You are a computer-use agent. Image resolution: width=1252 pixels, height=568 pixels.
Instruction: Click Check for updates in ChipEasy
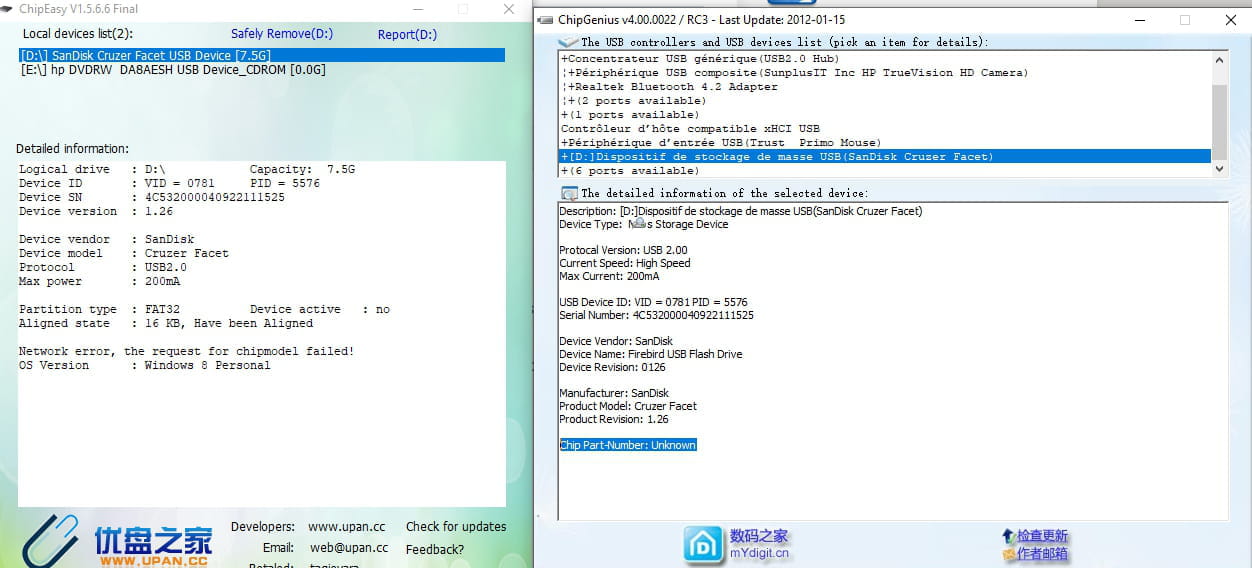(x=456, y=526)
